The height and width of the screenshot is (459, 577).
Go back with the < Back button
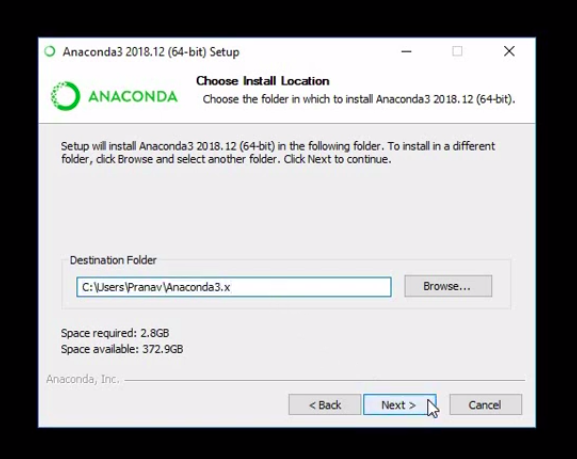325,405
